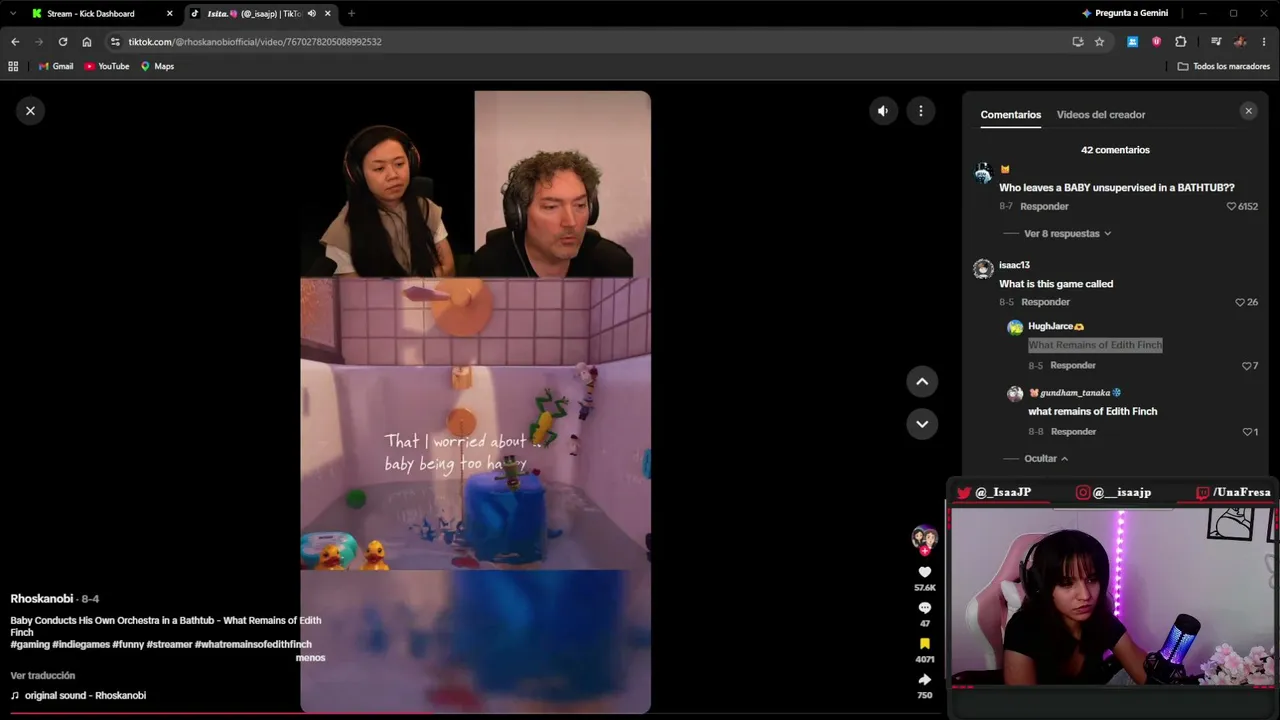Close the comments side panel
This screenshot has height=720, width=1280.
(1248, 111)
